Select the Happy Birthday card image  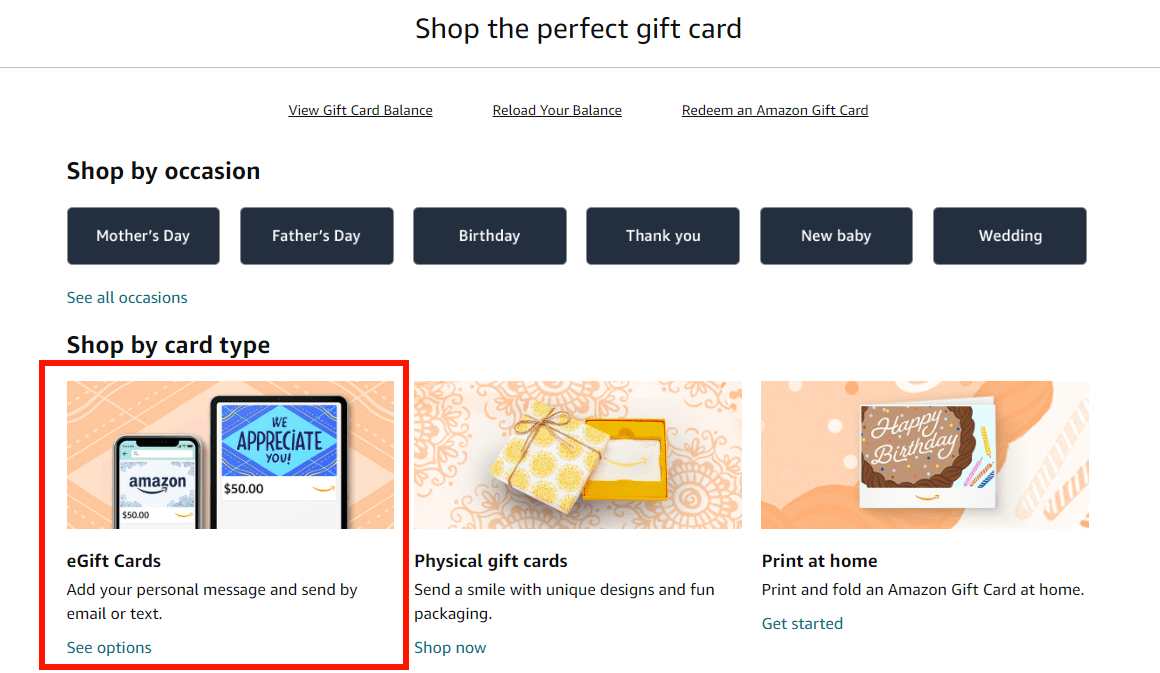[x=924, y=455]
